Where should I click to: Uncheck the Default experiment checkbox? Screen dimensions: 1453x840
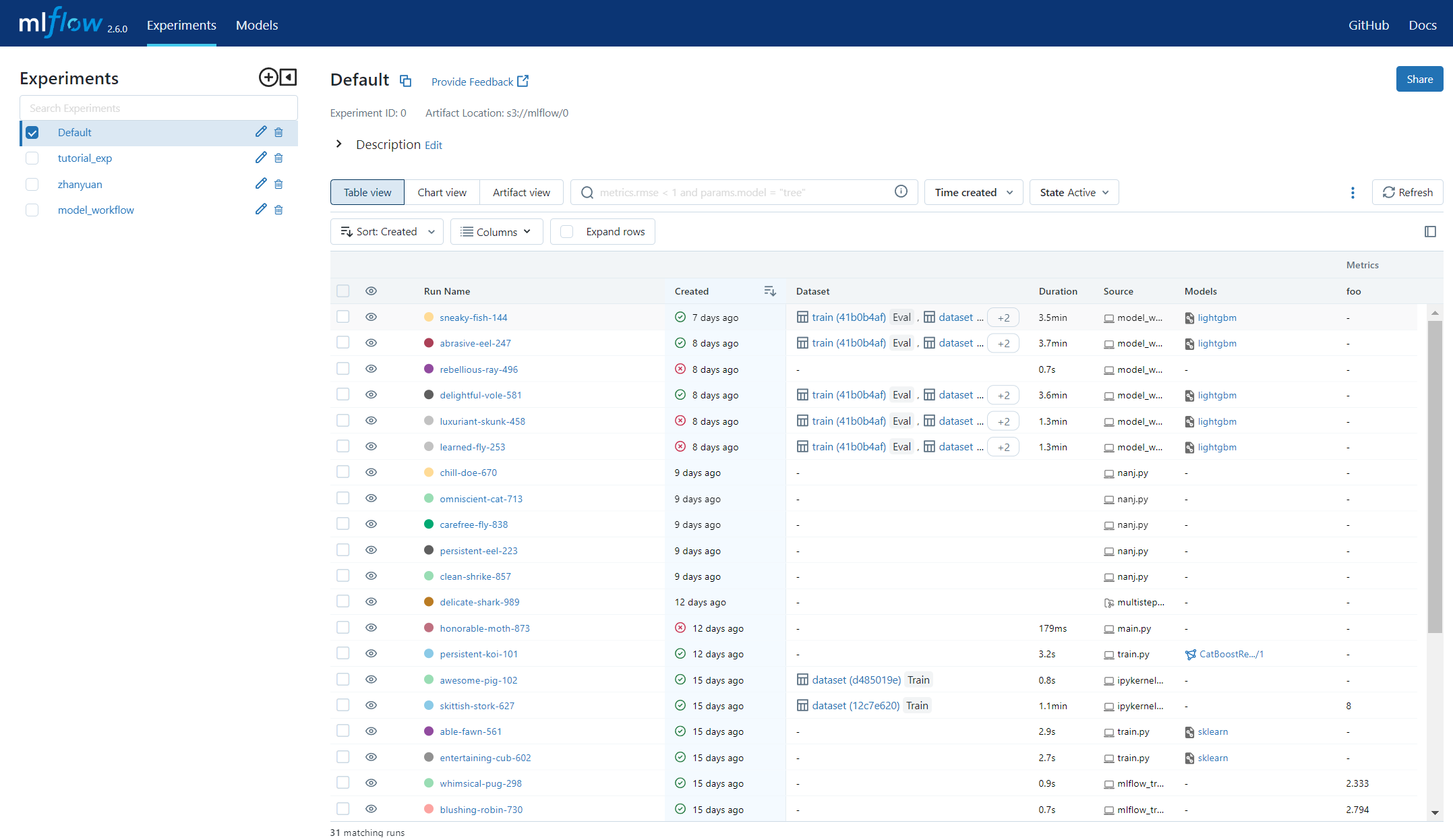point(32,132)
